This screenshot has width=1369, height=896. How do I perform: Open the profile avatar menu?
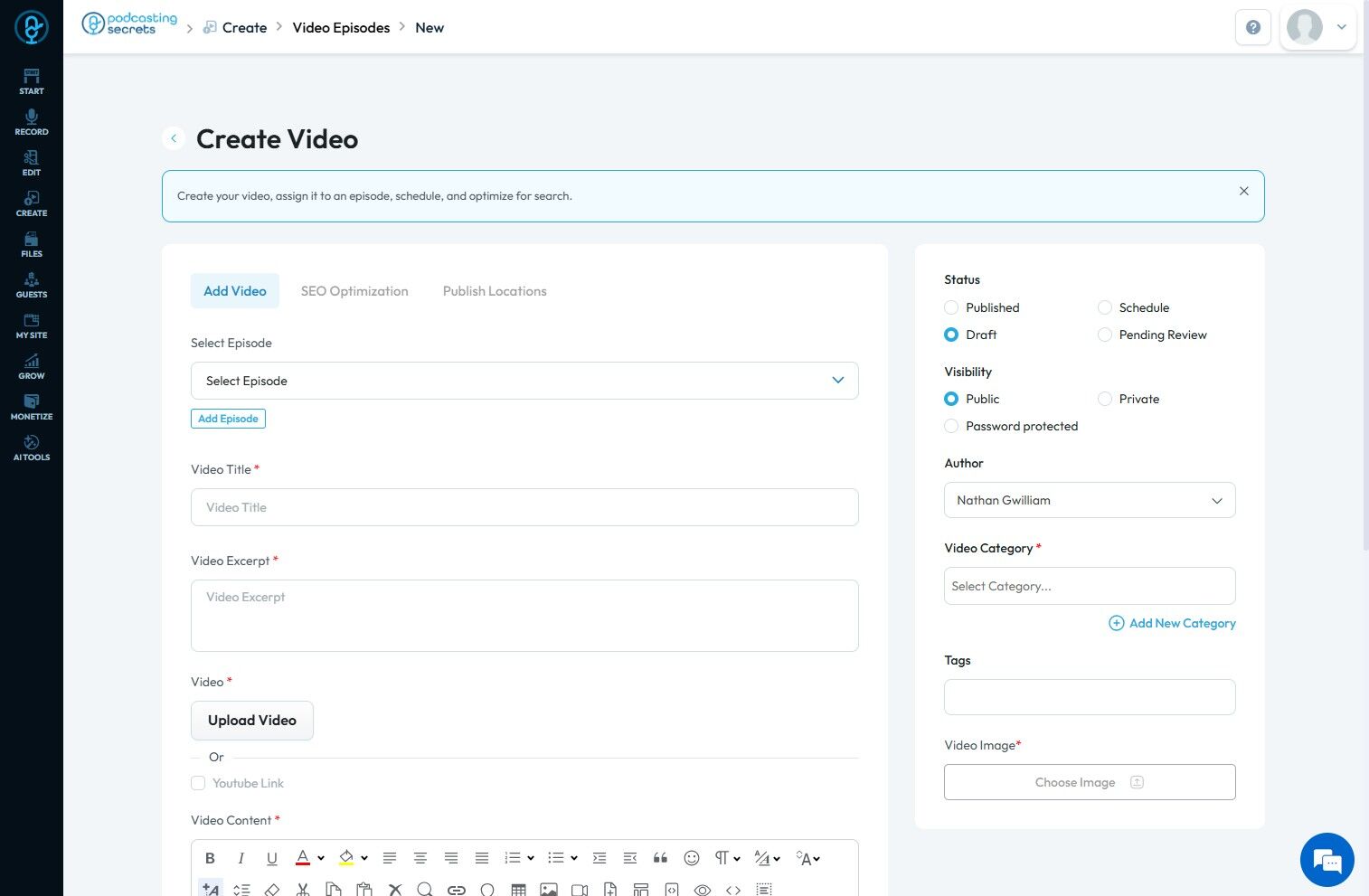1318,27
